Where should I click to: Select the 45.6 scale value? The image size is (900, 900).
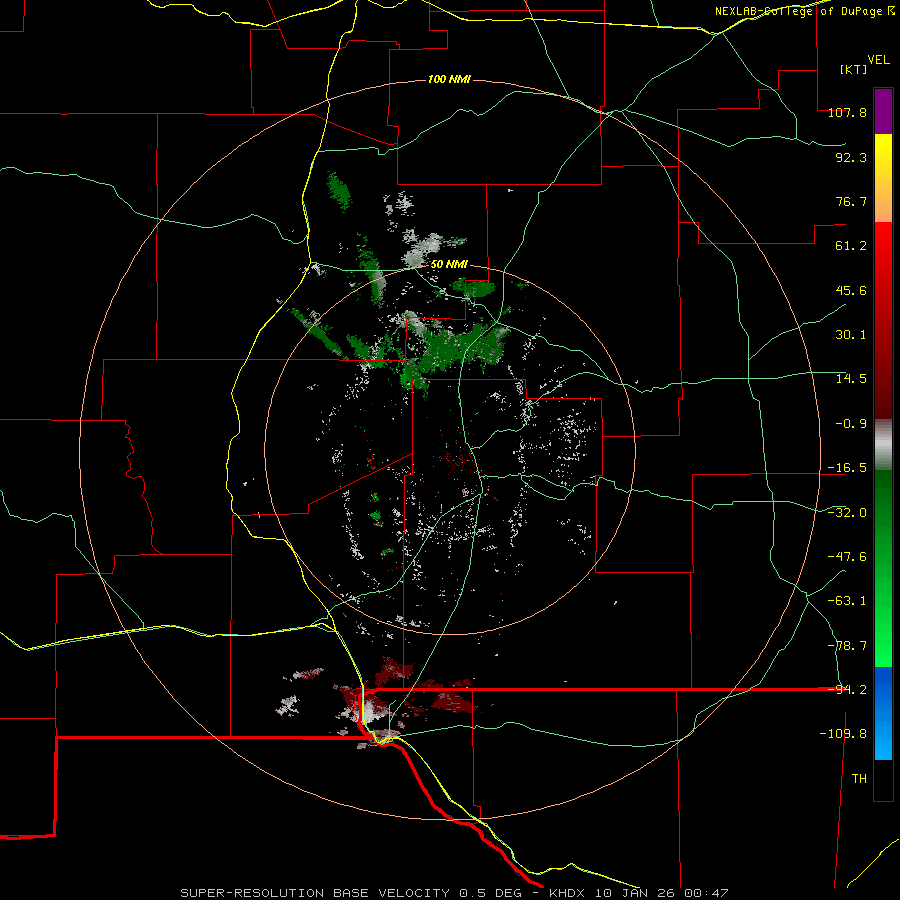click(x=851, y=290)
